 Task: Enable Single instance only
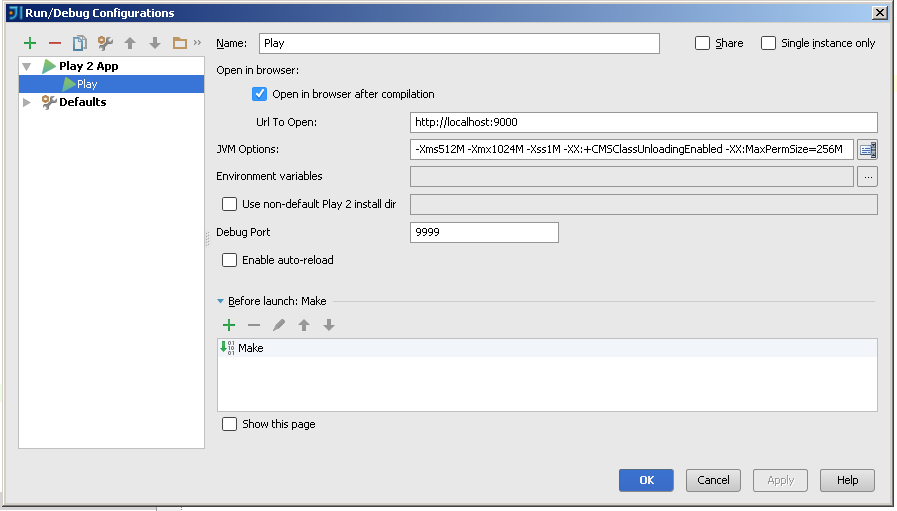click(768, 43)
